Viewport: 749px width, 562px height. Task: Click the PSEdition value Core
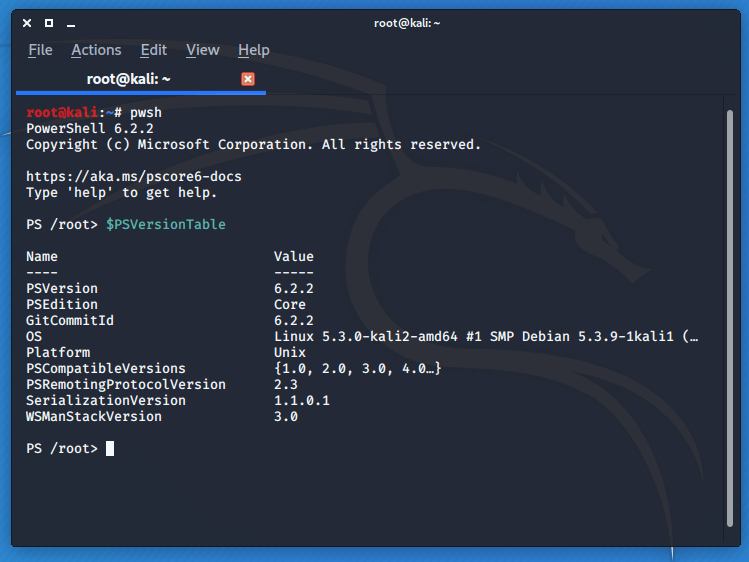289,305
